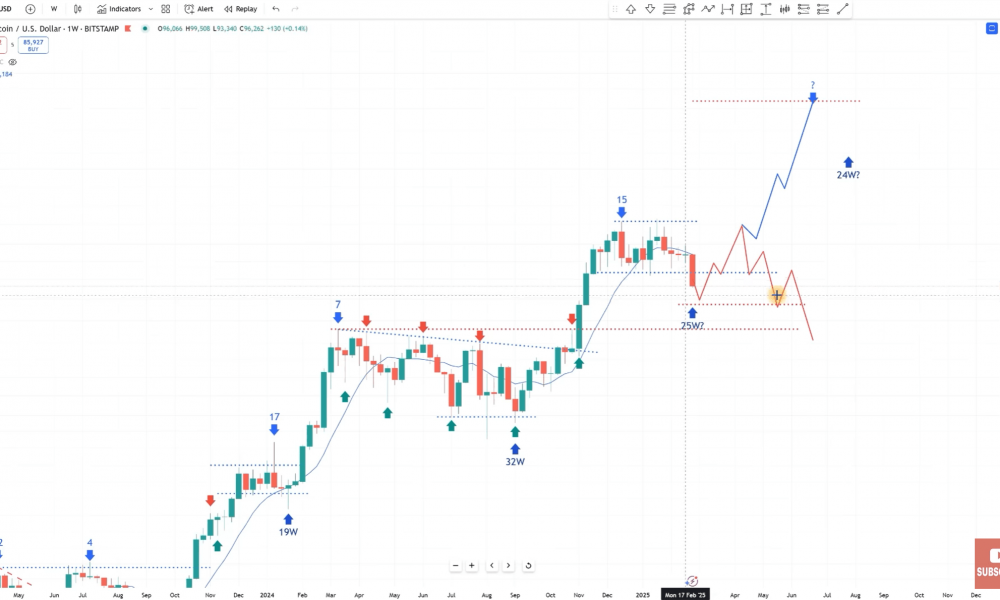The image size is (1000, 600).
Task: Click the open price value O96,066
Action: coord(170,29)
